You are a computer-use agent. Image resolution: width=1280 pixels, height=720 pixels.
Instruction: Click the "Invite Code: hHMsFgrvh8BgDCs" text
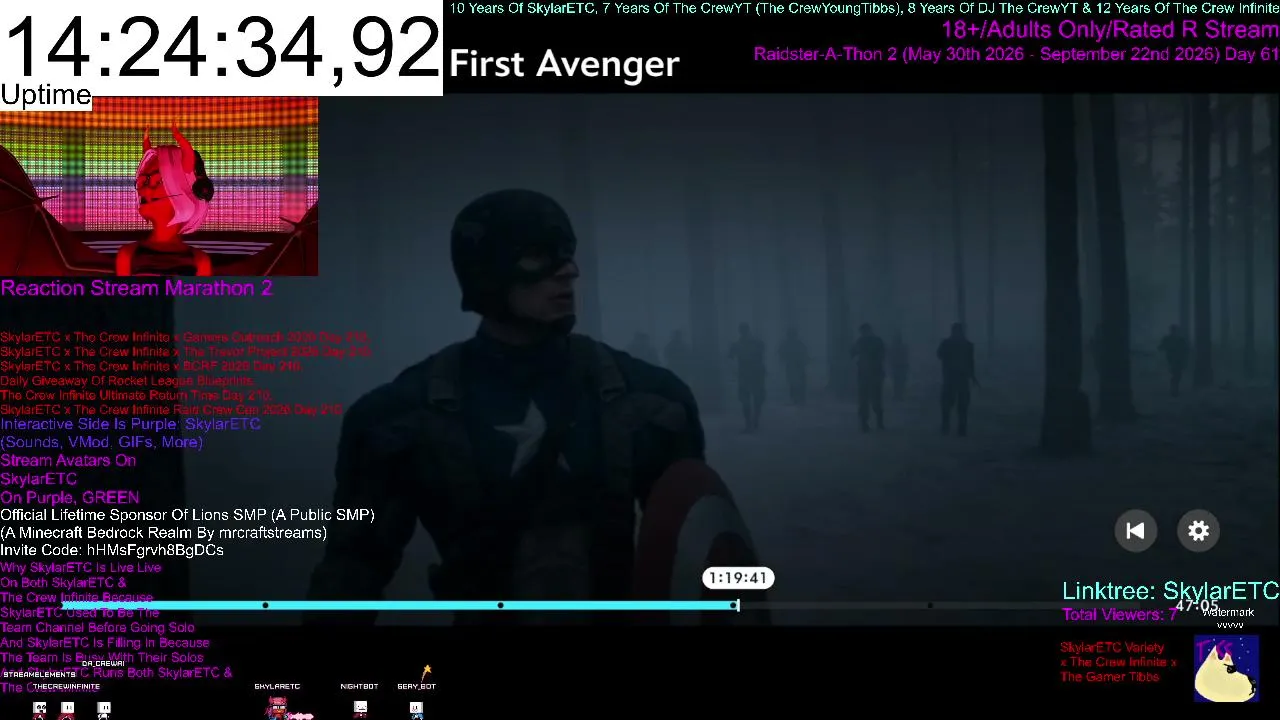click(112, 550)
